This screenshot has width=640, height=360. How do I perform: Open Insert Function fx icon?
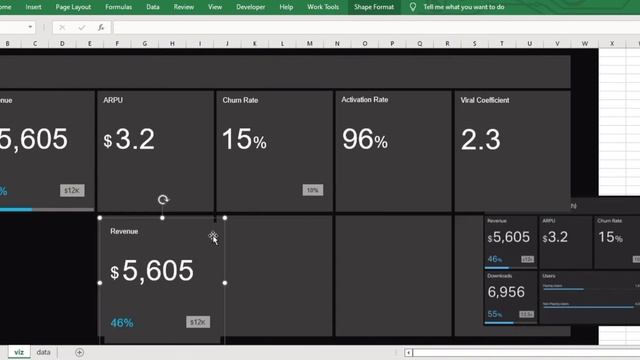pyautogui.click(x=101, y=27)
